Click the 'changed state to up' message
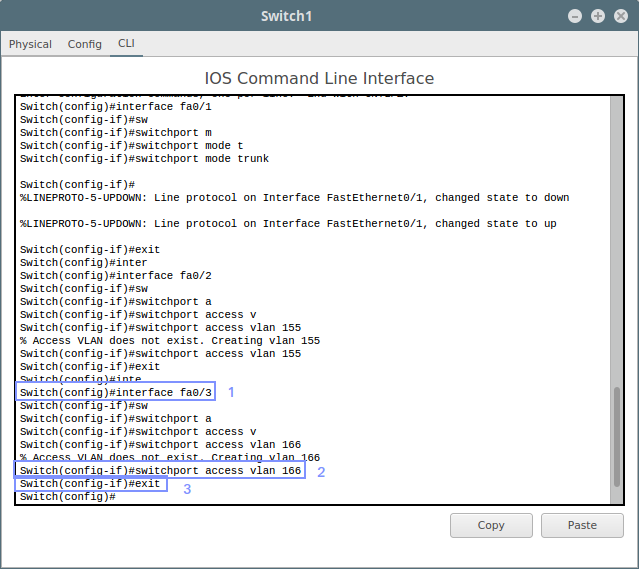Image resolution: width=639 pixels, height=569 pixels. coord(288,224)
